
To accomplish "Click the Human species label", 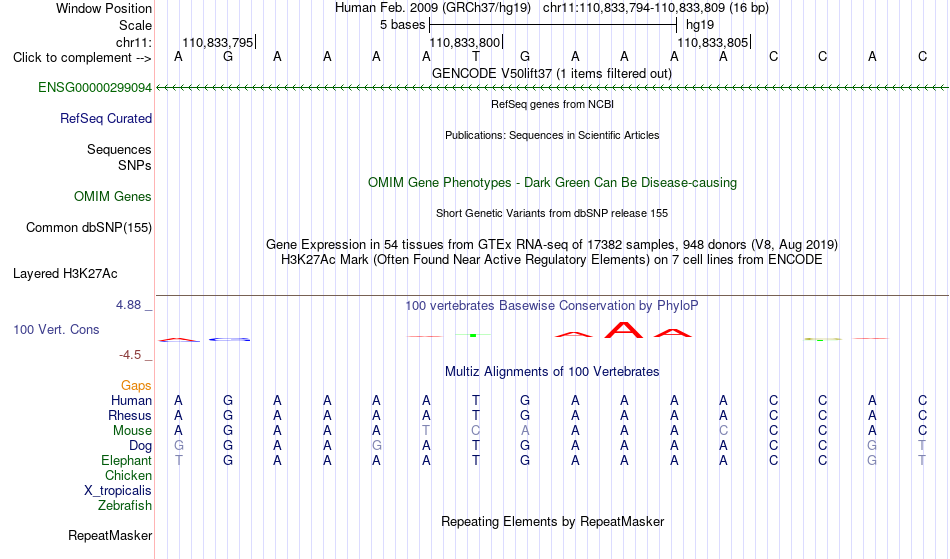I will point(131,401).
